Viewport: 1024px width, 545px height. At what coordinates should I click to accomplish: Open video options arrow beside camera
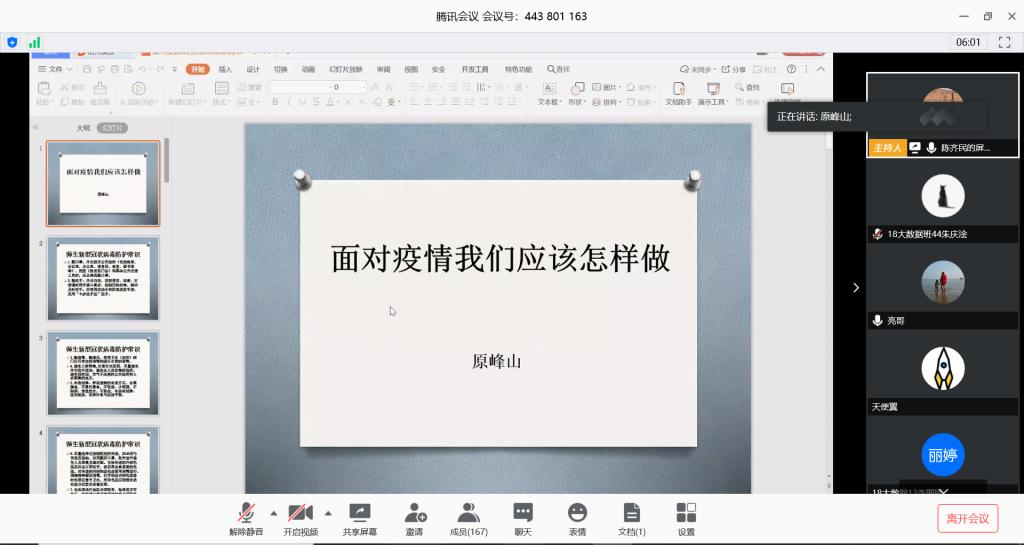pyautogui.click(x=328, y=513)
